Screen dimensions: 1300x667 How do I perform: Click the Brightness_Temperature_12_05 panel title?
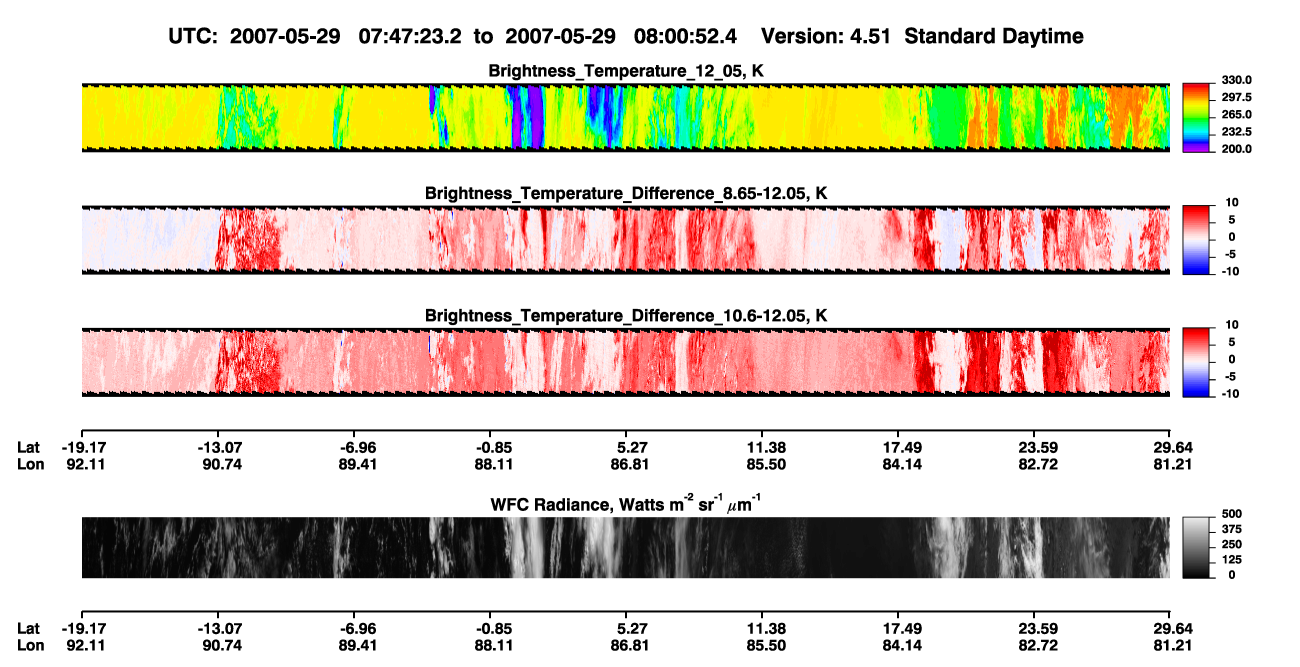click(625, 72)
